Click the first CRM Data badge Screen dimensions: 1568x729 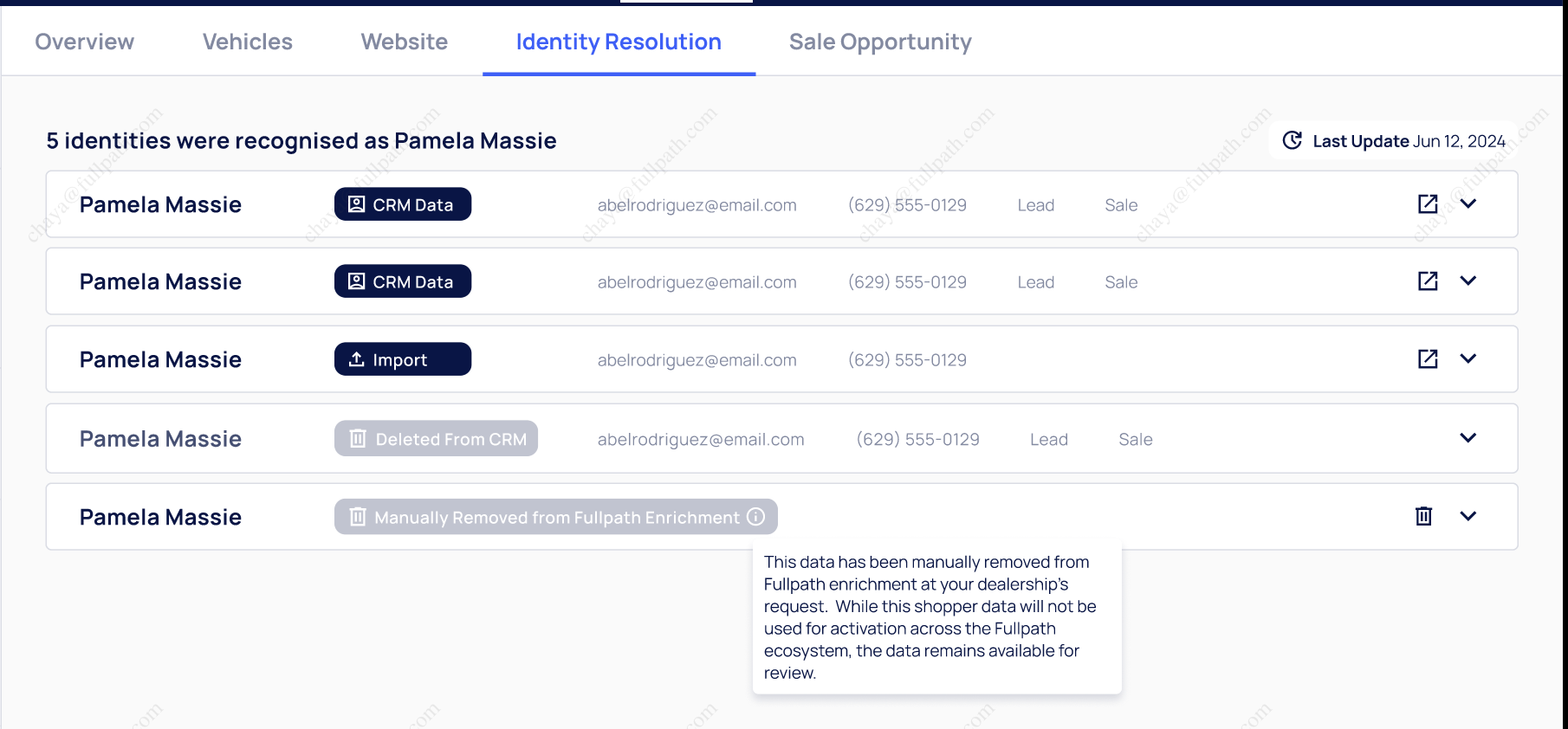click(402, 204)
